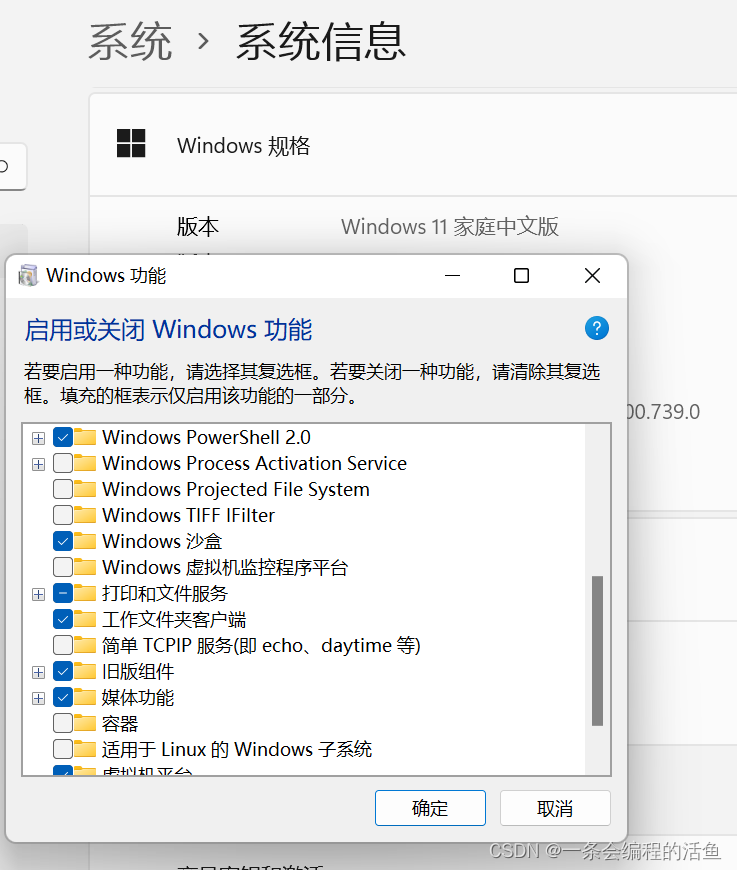
Task: Enable Windows 虚拟机监控程序平台 checkbox
Action: tap(63, 567)
